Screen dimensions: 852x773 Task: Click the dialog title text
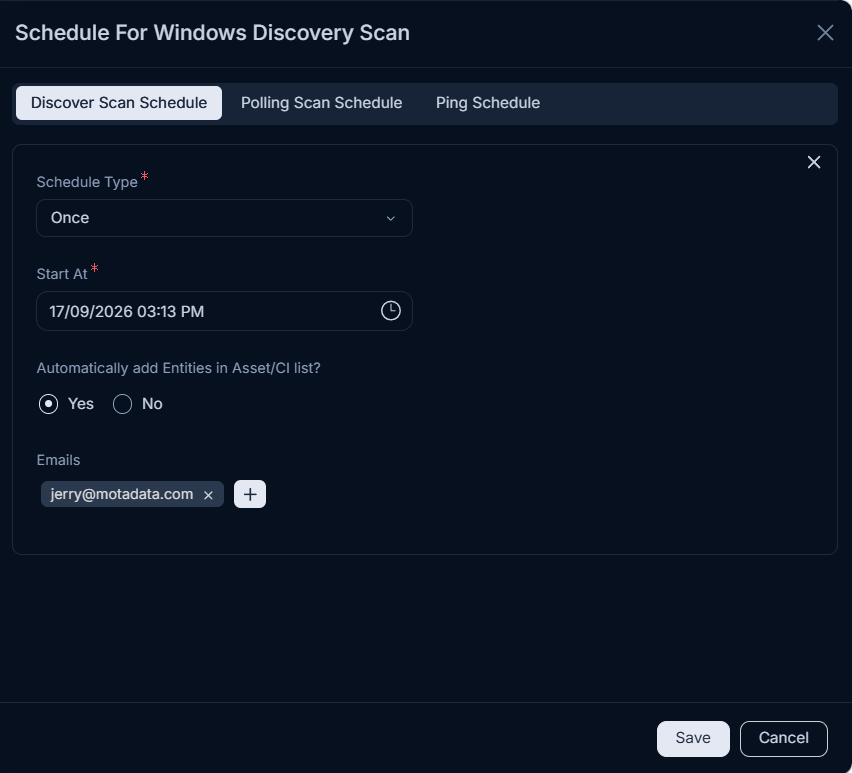click(x=212, y=33)
